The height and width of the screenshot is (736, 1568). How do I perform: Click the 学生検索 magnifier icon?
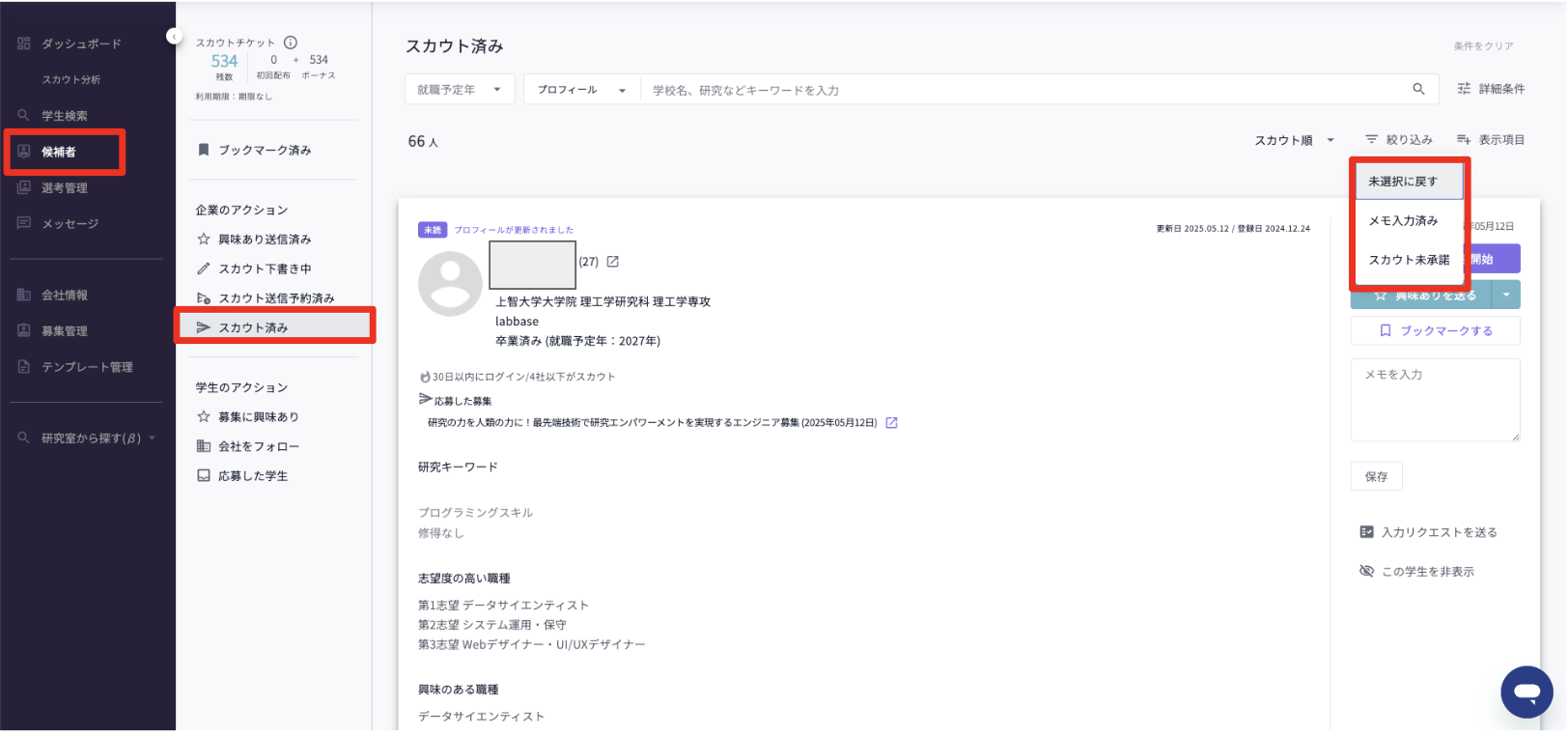point(24,115)
